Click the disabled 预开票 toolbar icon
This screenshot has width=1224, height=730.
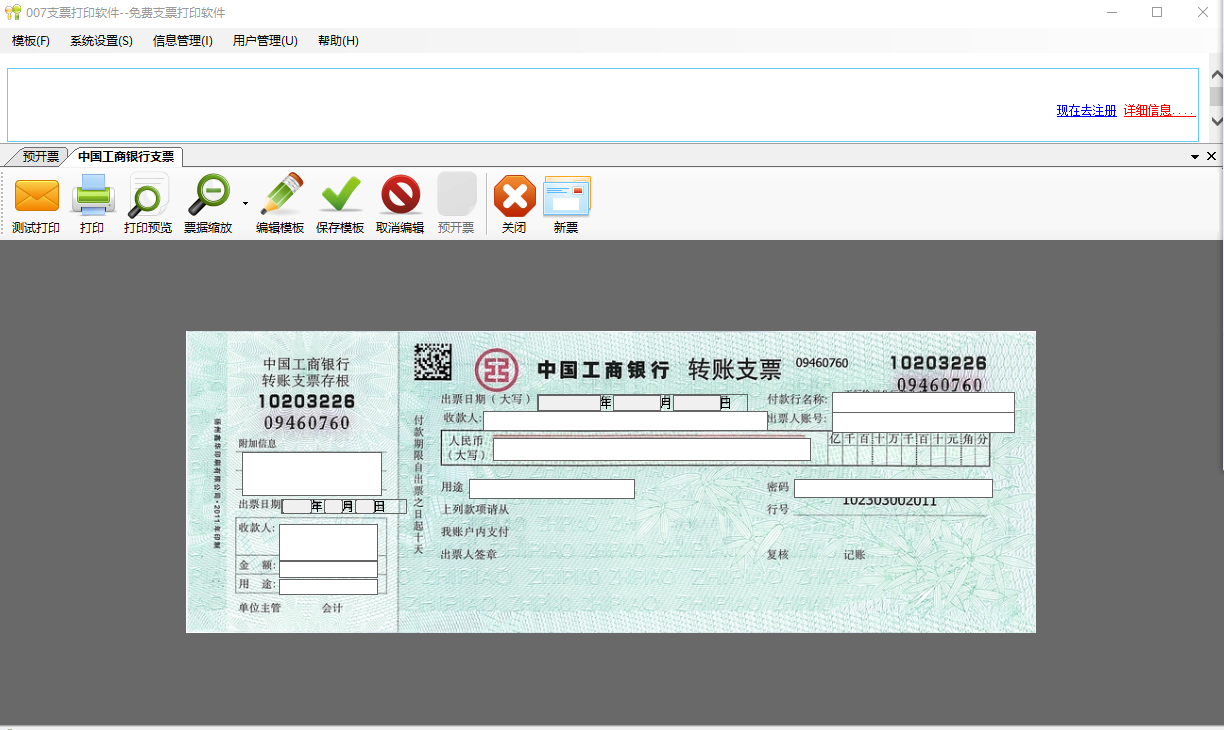(x=456, y=194)
